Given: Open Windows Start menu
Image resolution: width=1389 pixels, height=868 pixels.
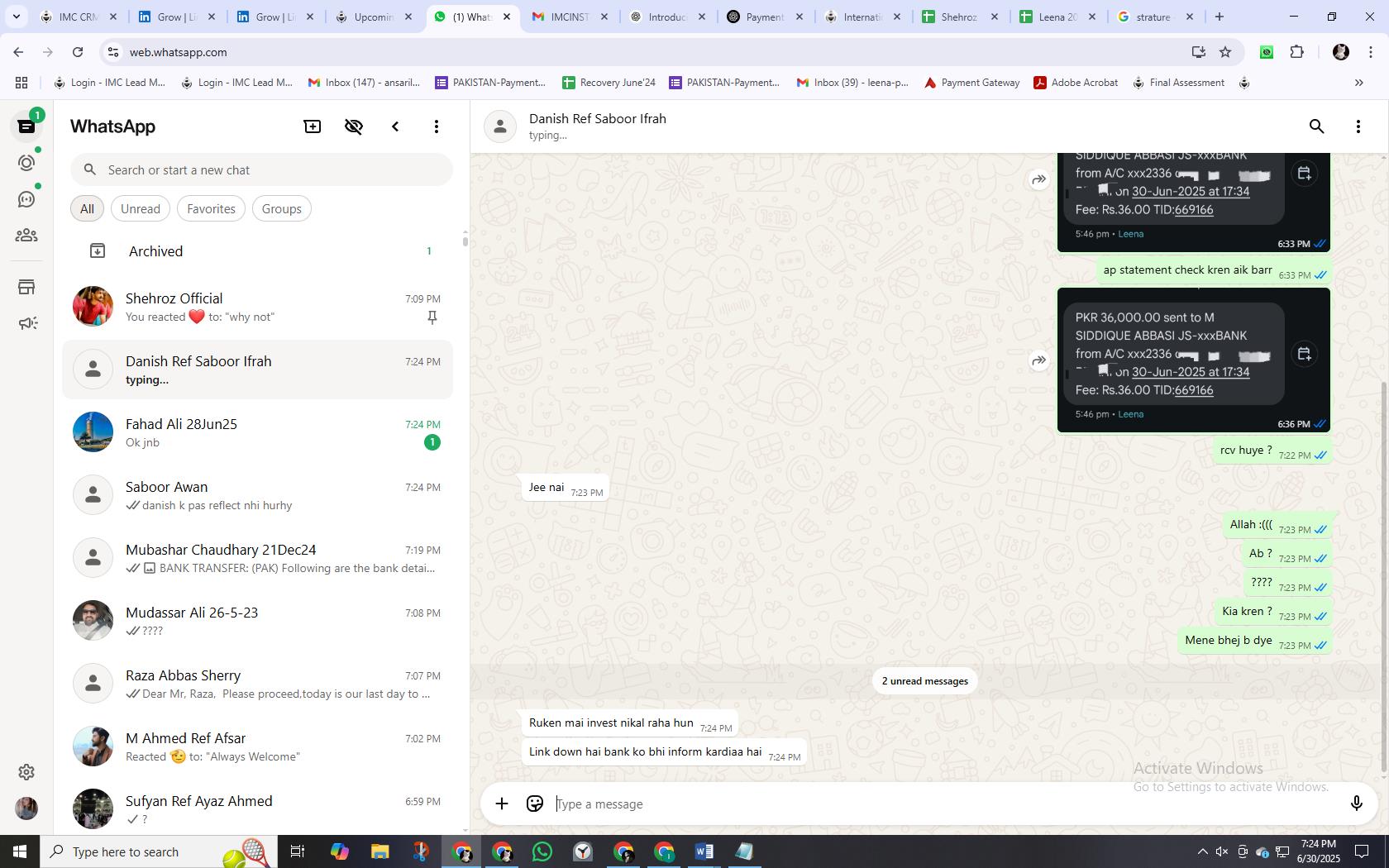Looking at the screenshot, I should coord(20,851).
